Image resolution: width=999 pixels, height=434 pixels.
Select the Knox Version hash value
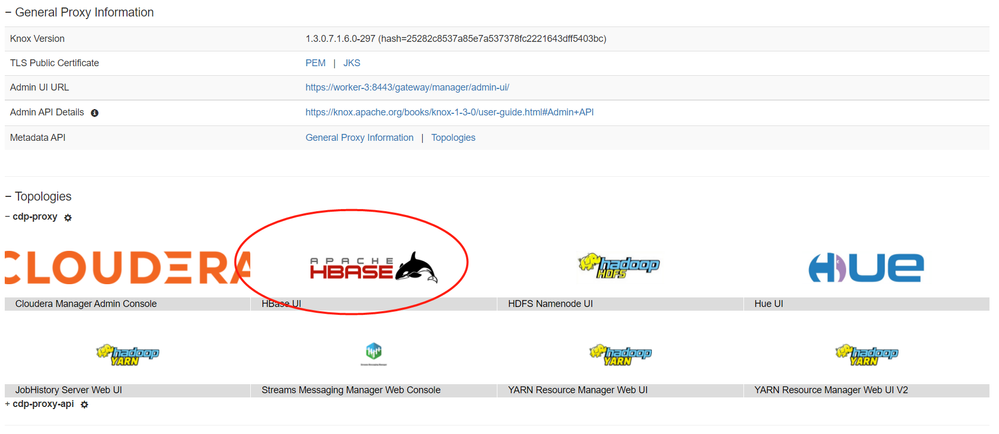492,39
